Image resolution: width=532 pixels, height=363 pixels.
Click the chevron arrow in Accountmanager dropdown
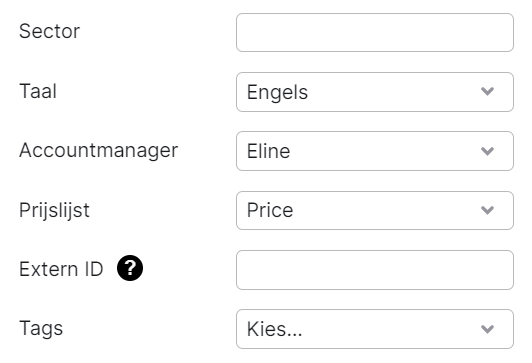pyautogui.click(x=487, y=151)
